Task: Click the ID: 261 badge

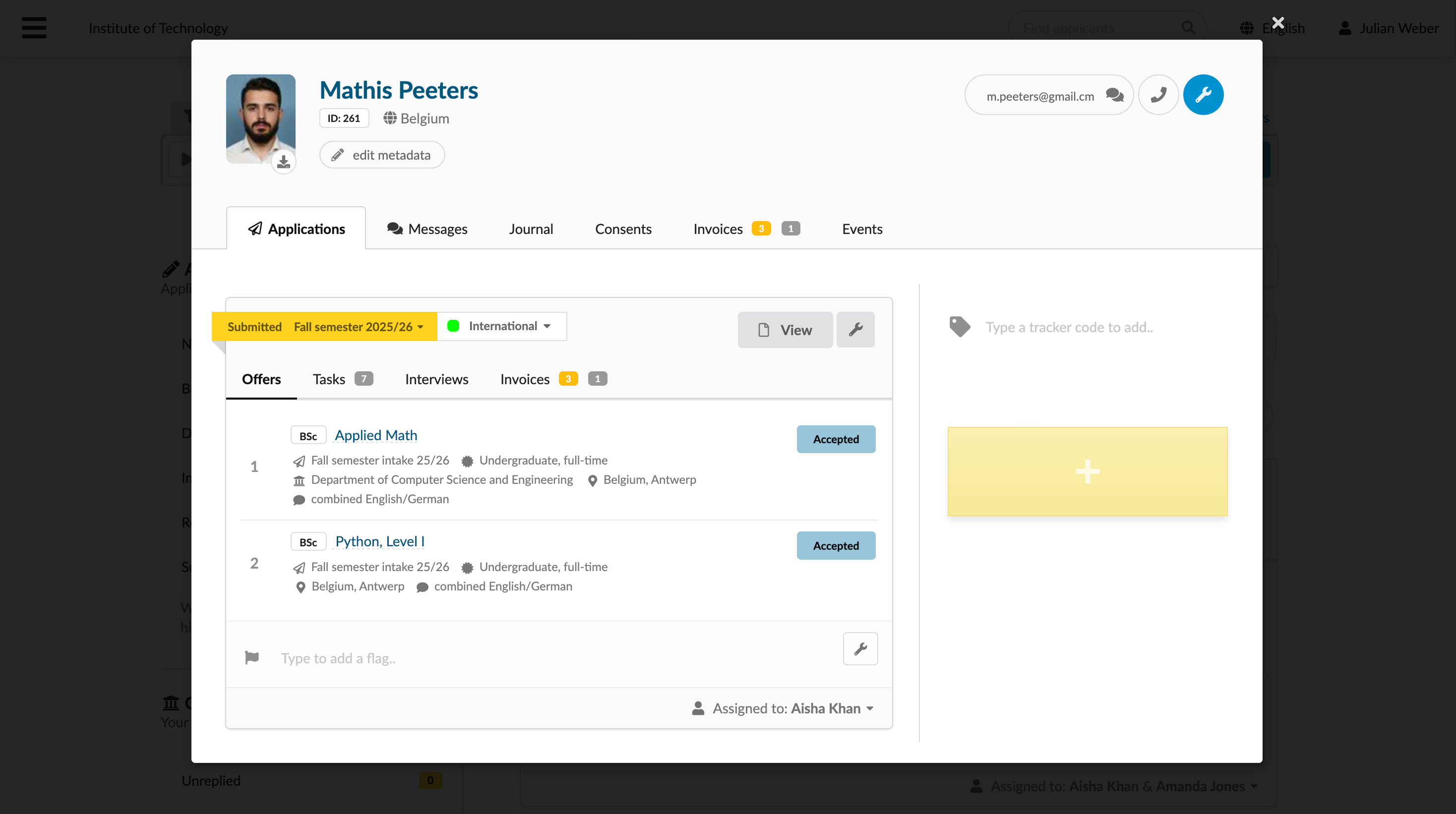Action: point(344,118)
